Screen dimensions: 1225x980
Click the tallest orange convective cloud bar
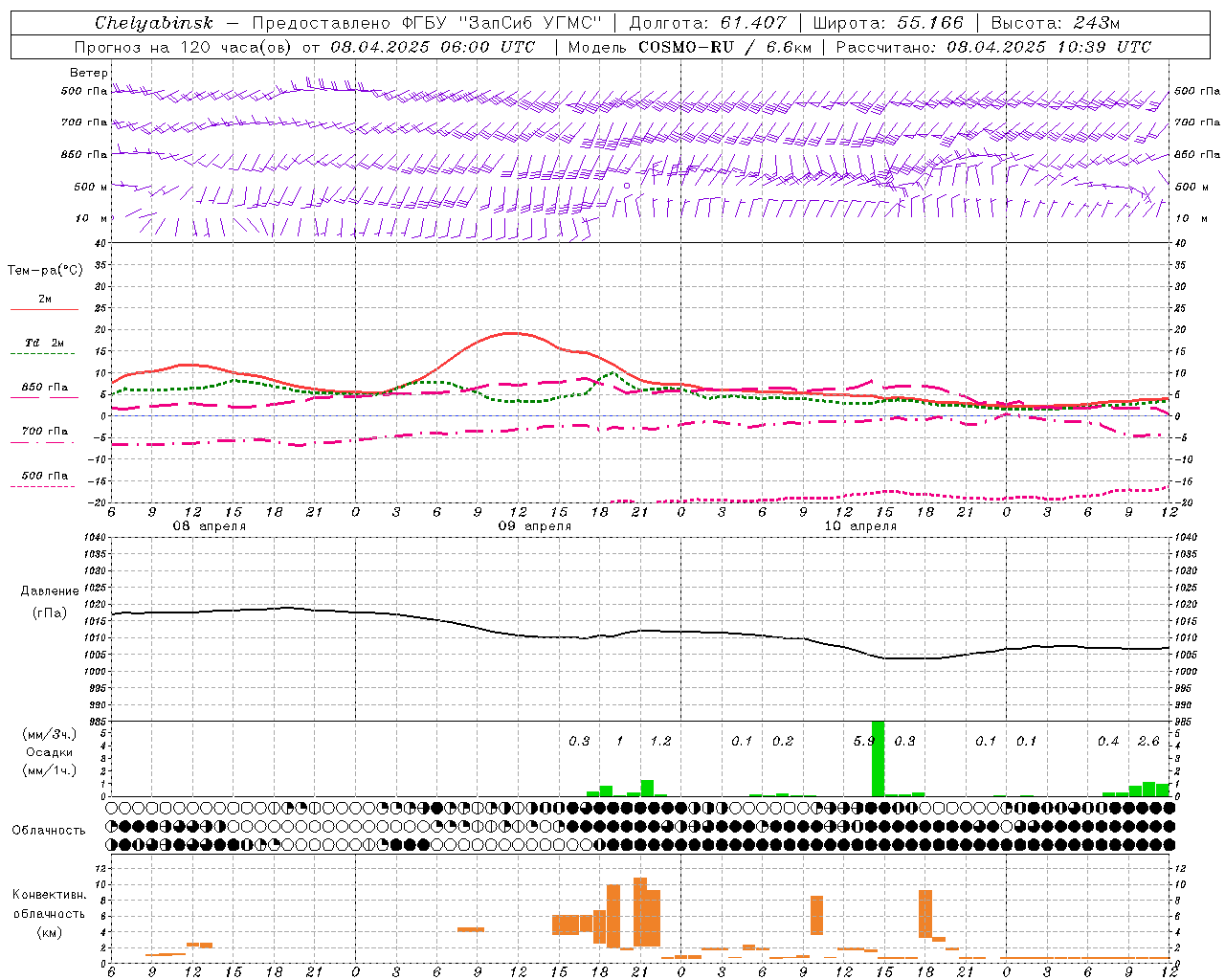(x=640, y=911)
